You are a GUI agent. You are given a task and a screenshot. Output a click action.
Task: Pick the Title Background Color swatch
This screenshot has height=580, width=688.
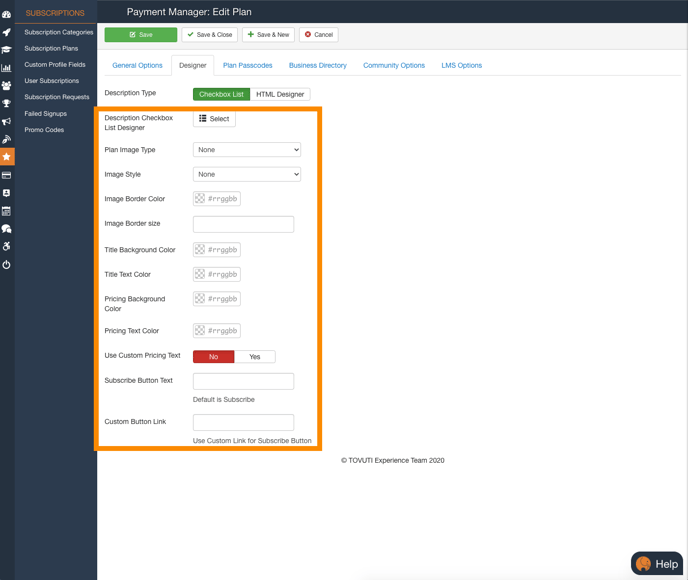[200, 250]
